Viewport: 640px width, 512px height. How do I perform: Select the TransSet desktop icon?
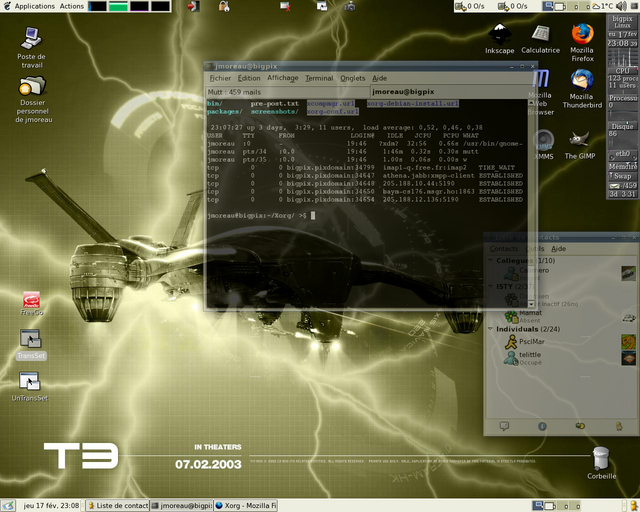pyautogui.click(x=31, y=344)
